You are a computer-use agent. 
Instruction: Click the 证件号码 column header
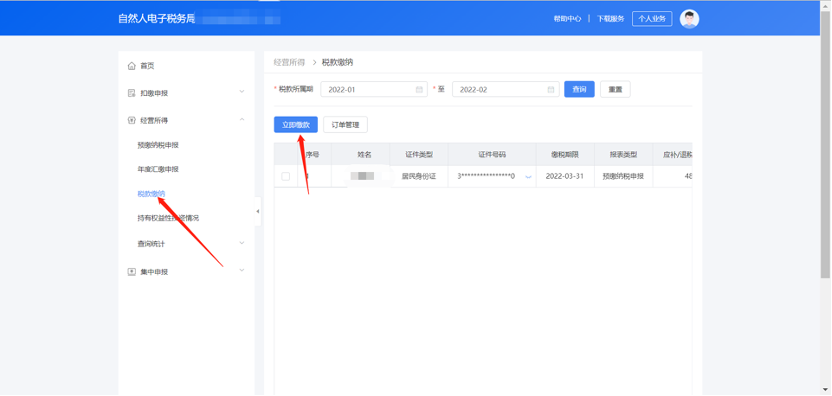(x=492, y=154)
